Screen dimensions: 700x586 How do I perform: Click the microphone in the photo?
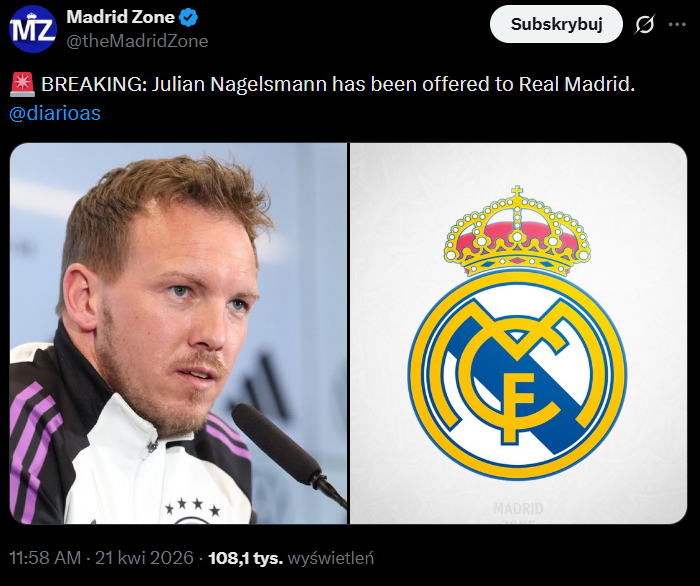(x=289, y=455)
